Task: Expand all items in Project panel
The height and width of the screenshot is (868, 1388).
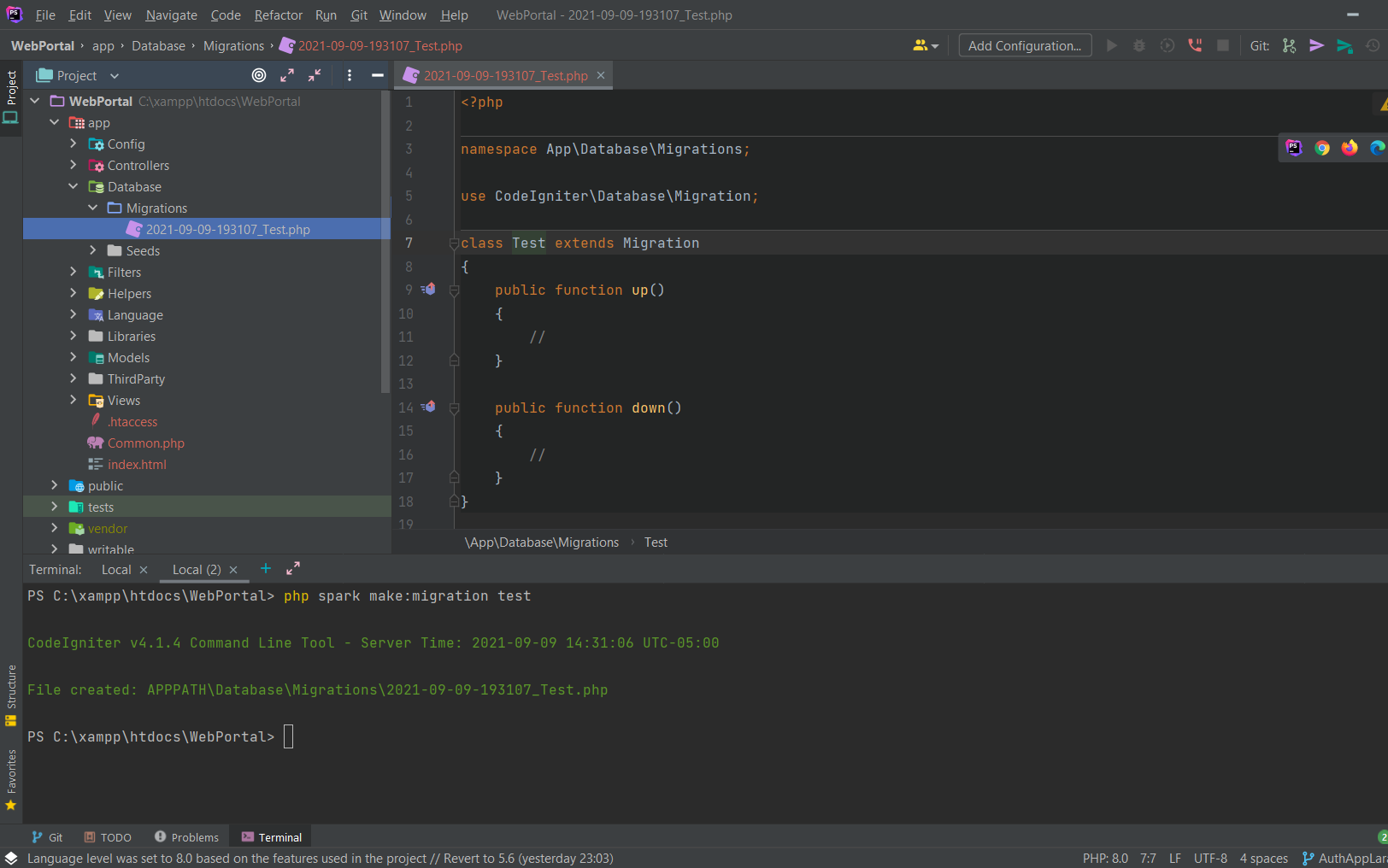Action: (287, 75)
